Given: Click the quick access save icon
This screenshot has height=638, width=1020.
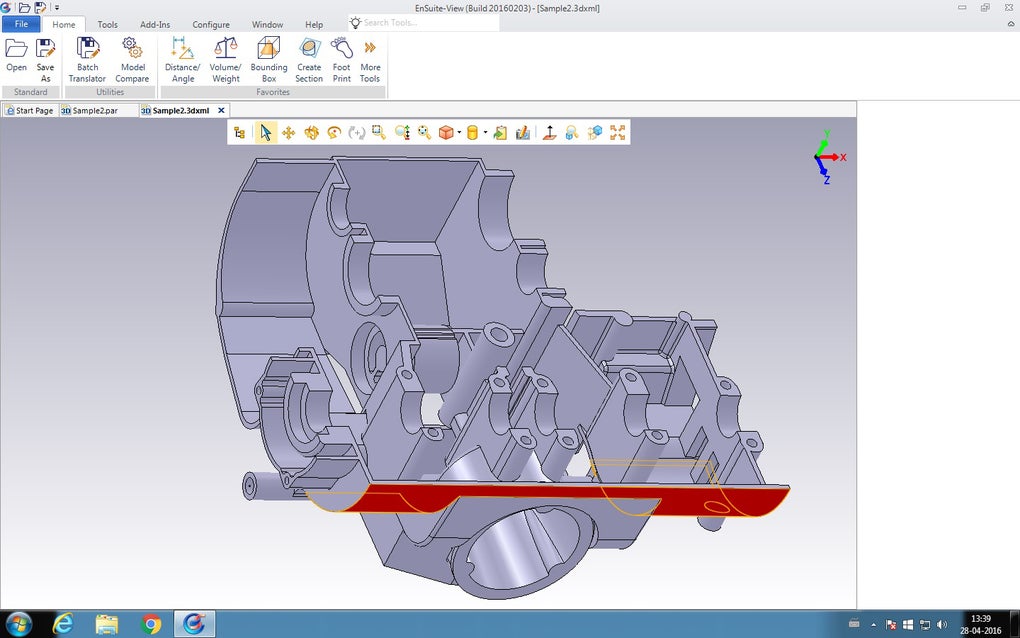Looking at the screenshot, I should click(x=40, y=8).
